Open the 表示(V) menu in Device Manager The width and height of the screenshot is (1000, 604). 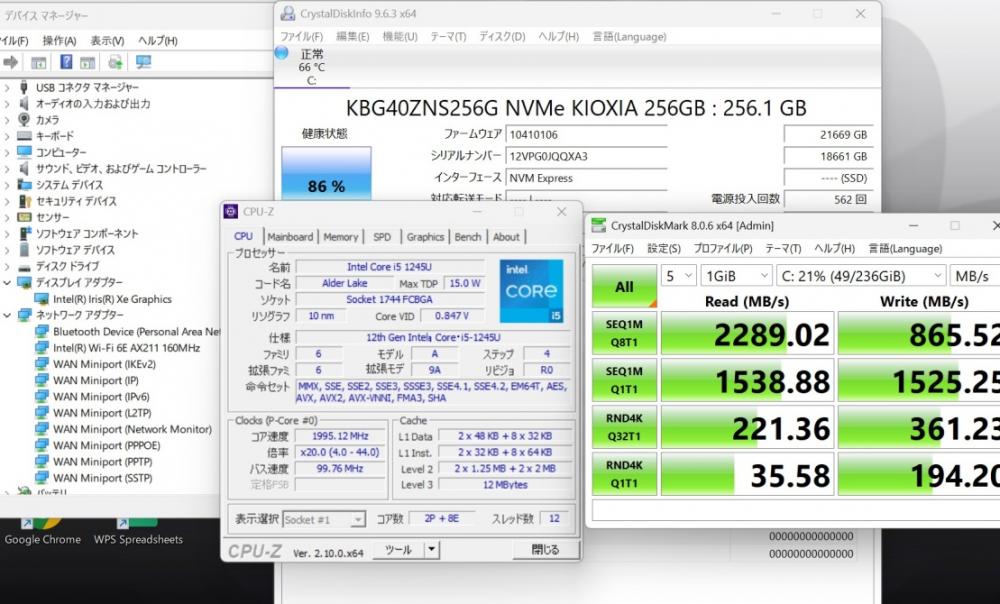coord(107,41)
